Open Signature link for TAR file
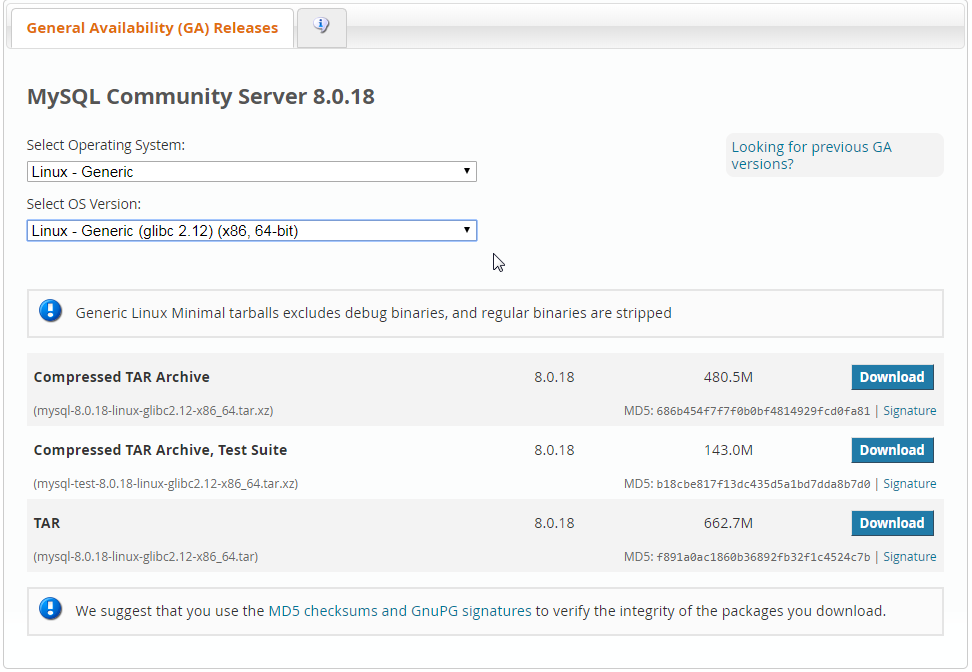972x672 pixels. [909, 557]
